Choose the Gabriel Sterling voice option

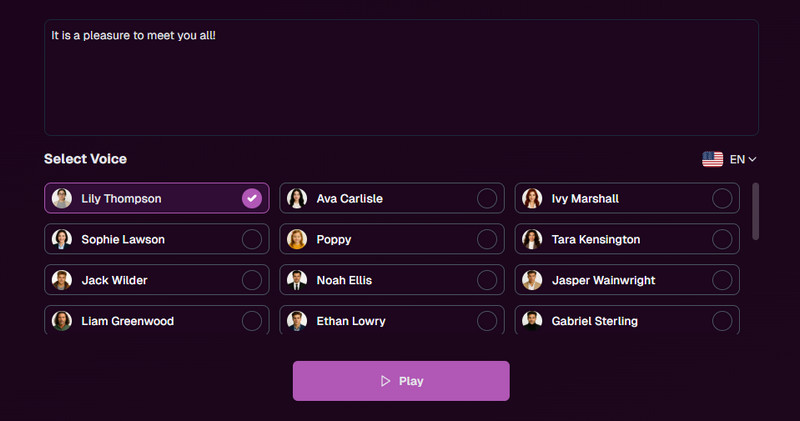click(x=626, y=321)
